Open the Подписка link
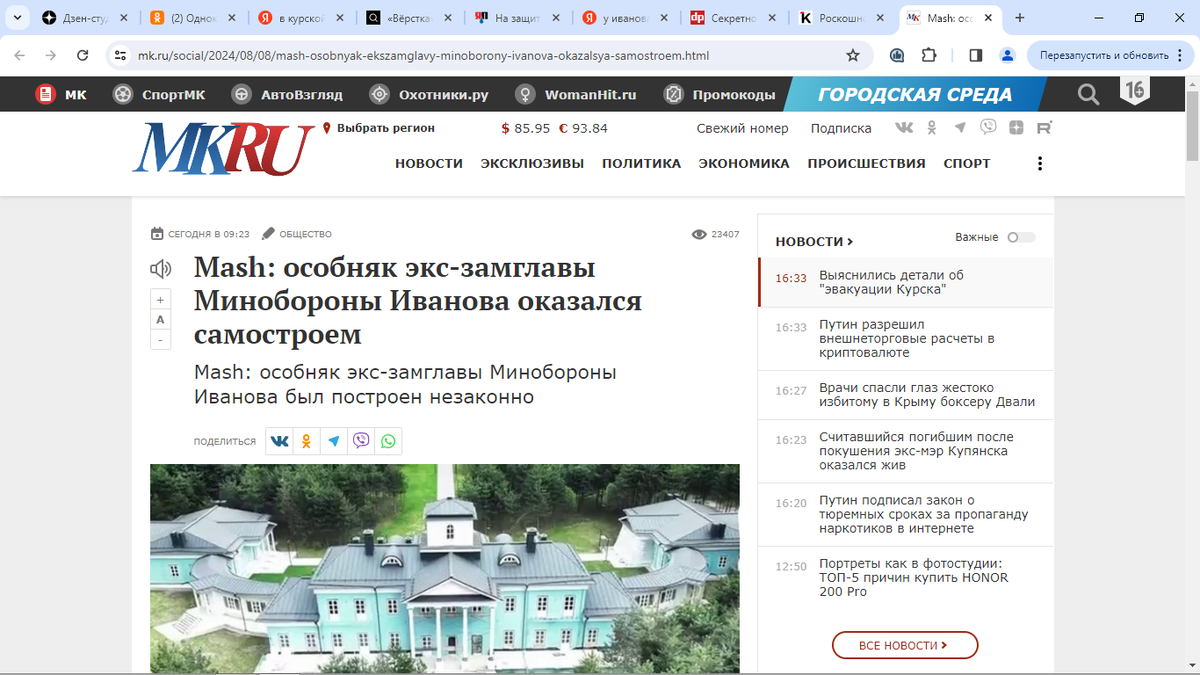Viewport: 1200px width, 675px height. pos(841,128)
